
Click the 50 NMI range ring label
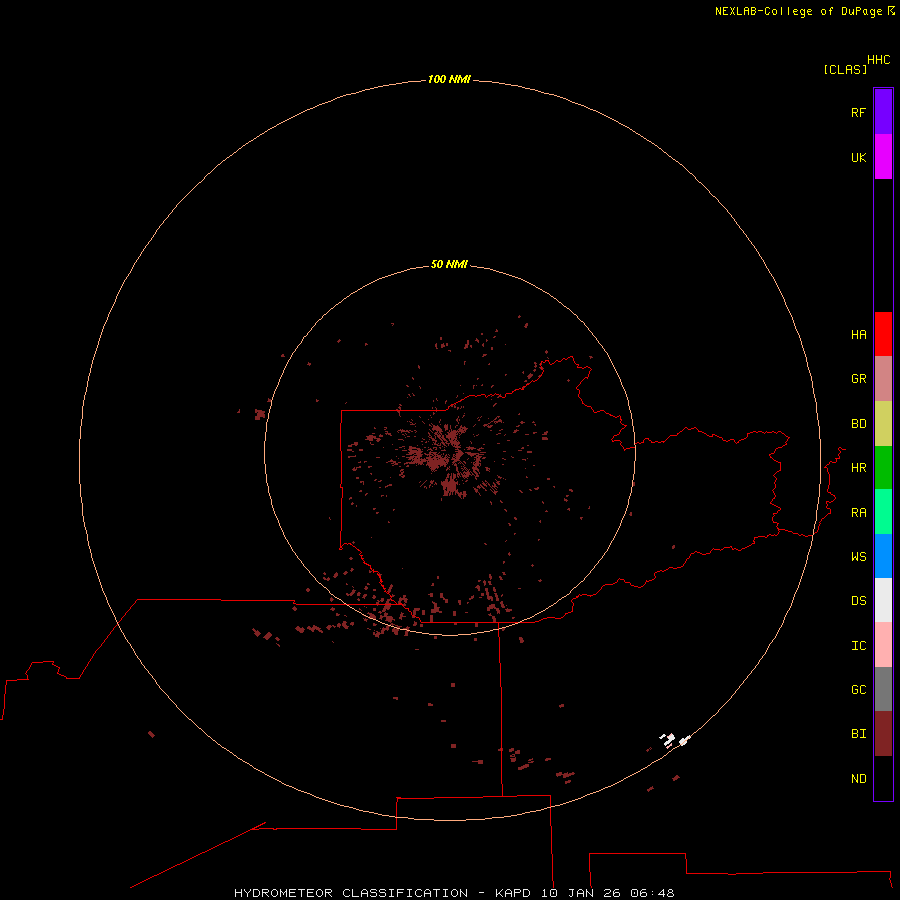click(449, 264)
